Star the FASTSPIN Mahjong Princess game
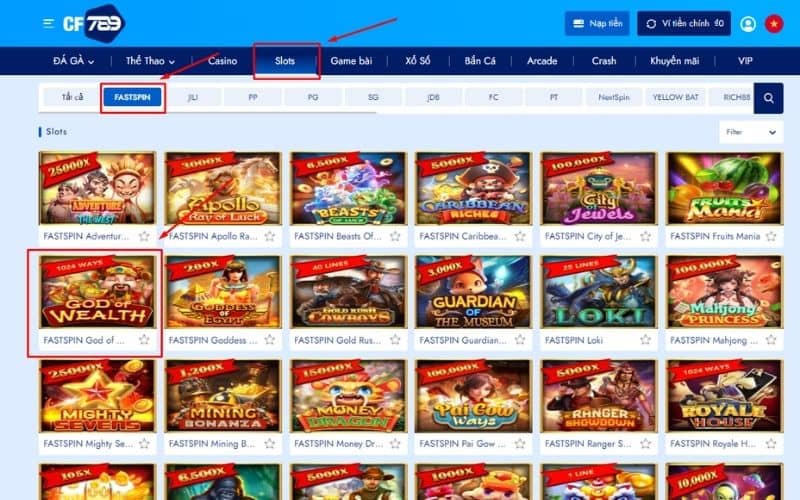 point(771,340)
